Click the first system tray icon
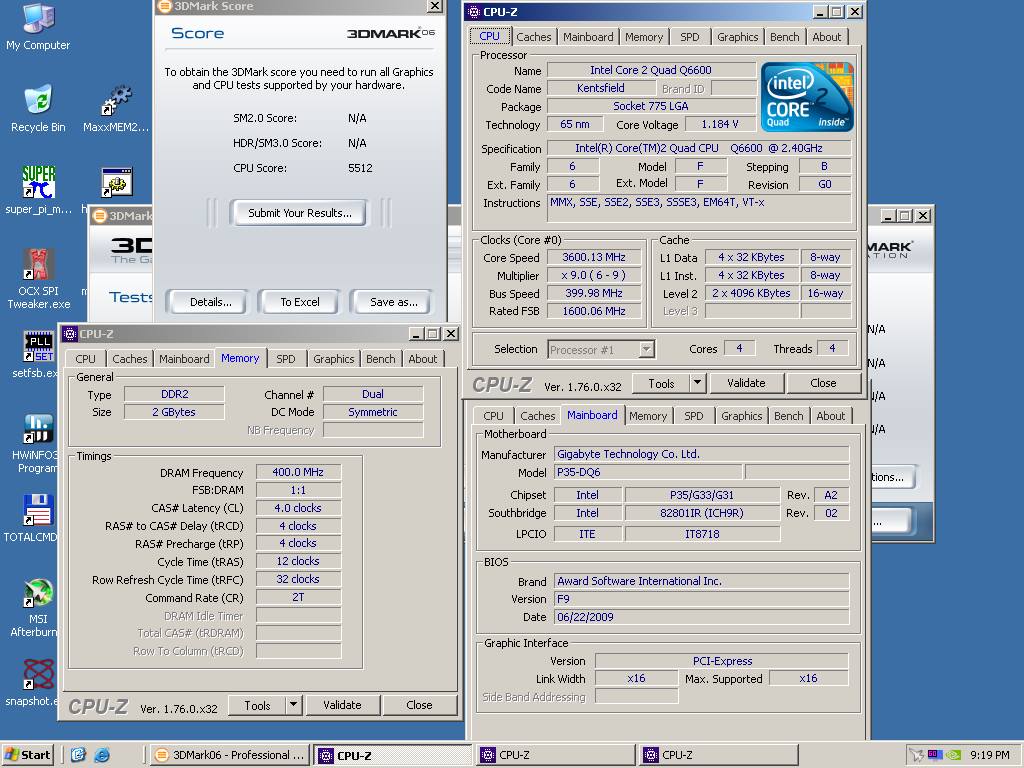The image size is (1024, 768). [x=917, y=755]
